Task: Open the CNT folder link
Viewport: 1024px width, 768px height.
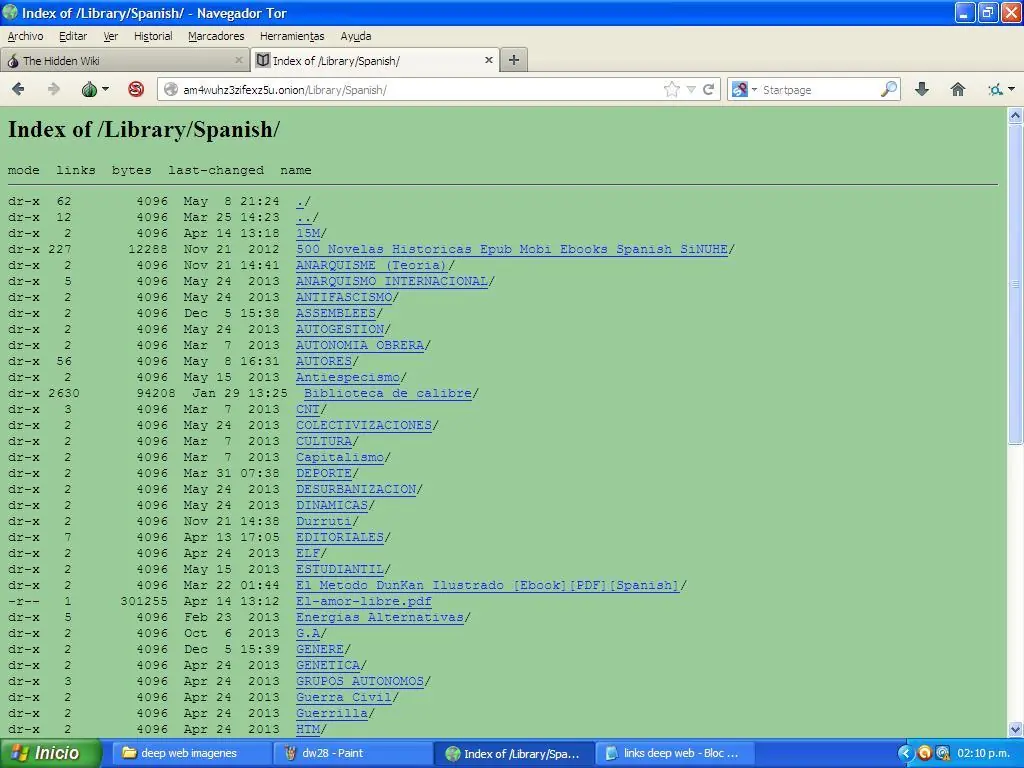Action: pos(308,409)
